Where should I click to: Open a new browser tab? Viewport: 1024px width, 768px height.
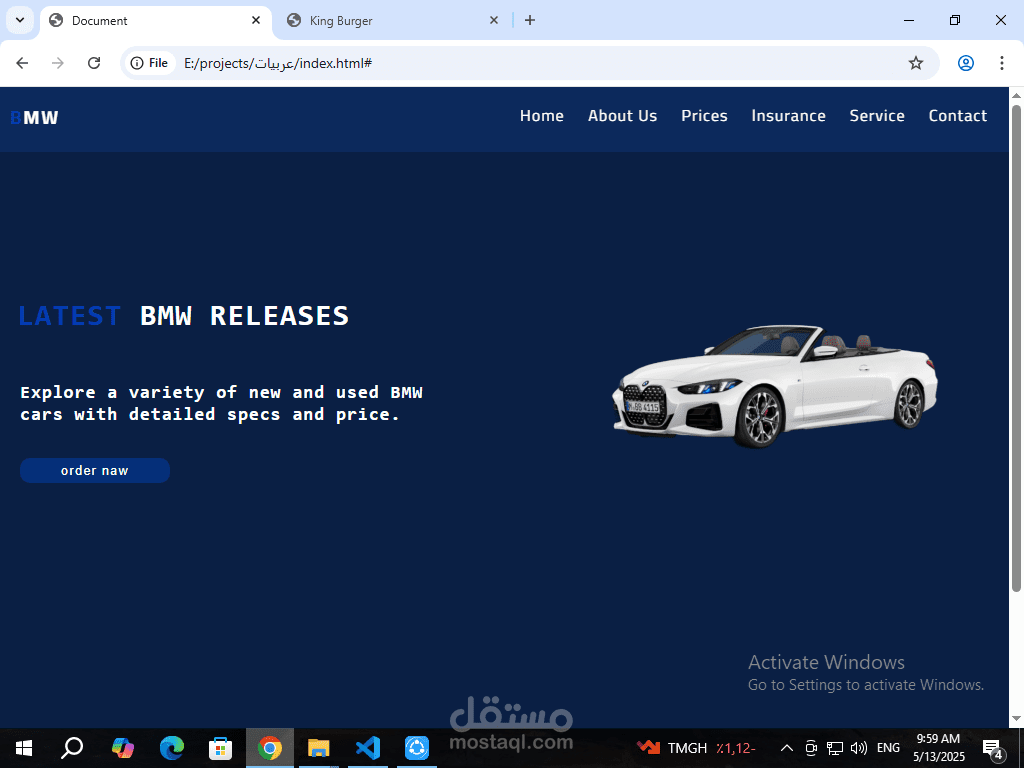(x=530, y=20)
